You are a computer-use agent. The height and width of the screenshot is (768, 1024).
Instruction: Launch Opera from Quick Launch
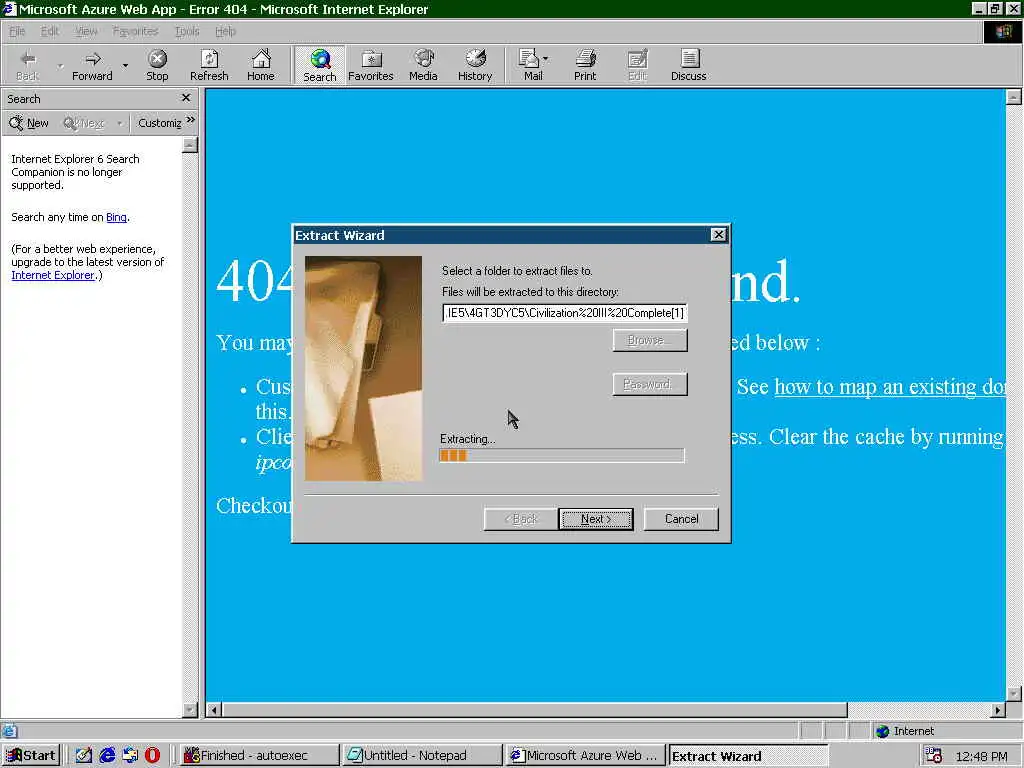click(153, 756)
